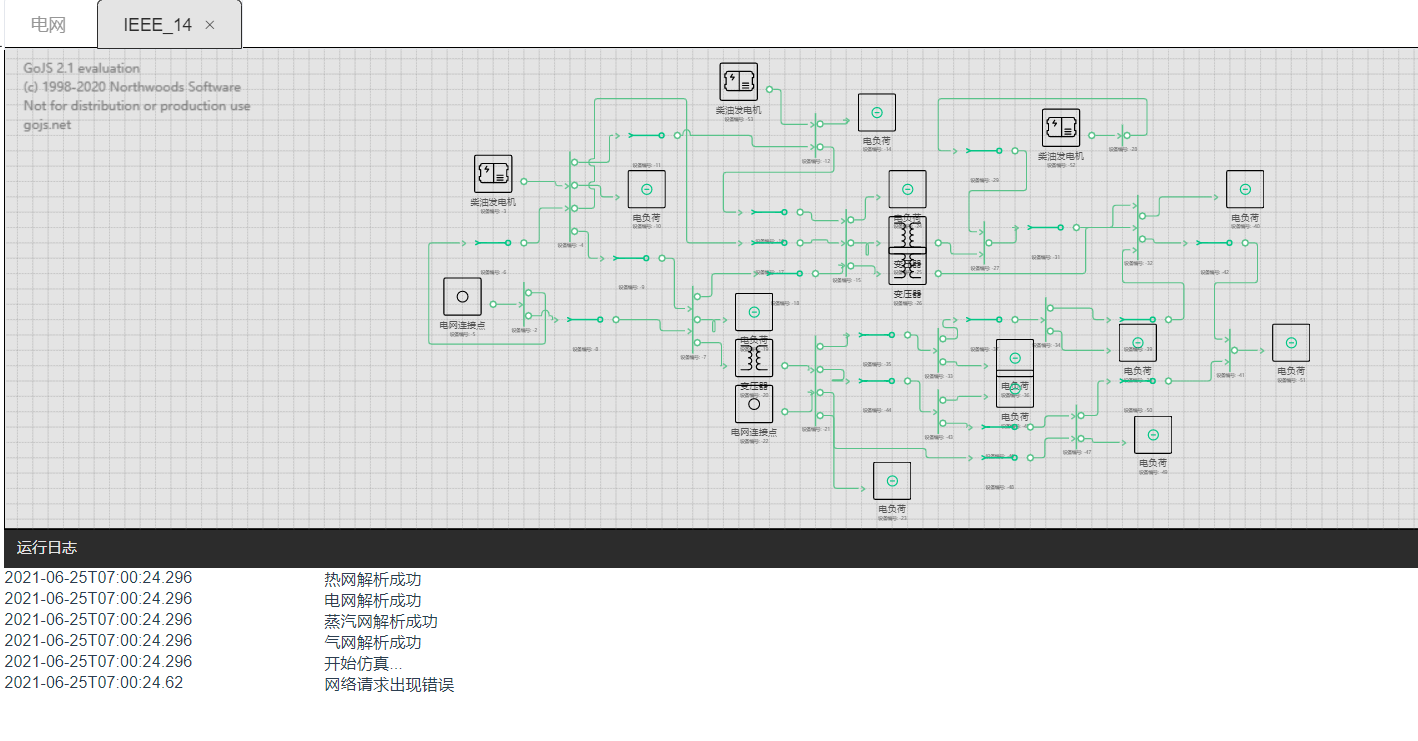Select transformer node number -20
The image size is (1418, 741).
754,358
